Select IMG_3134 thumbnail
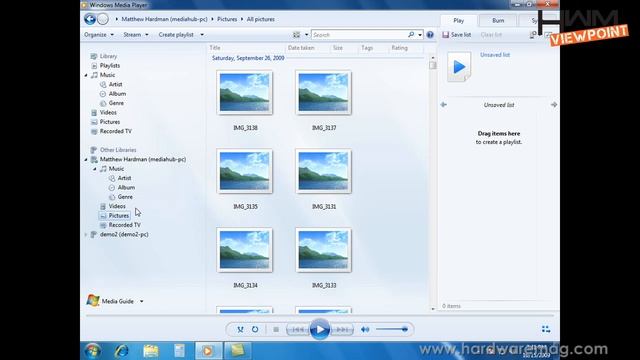 tap(245, 250)
